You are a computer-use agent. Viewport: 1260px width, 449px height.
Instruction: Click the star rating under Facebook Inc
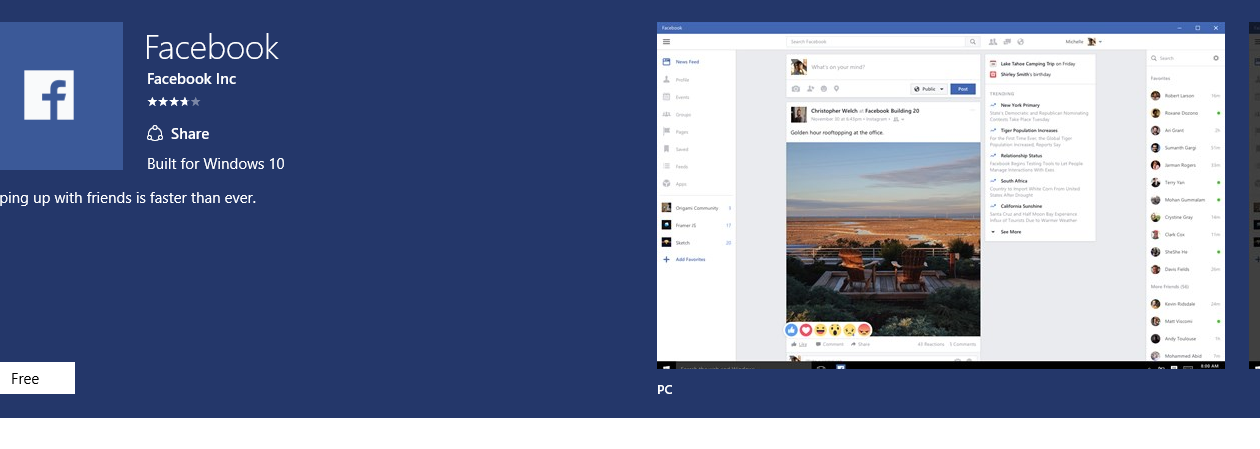[x=174, y=102]
